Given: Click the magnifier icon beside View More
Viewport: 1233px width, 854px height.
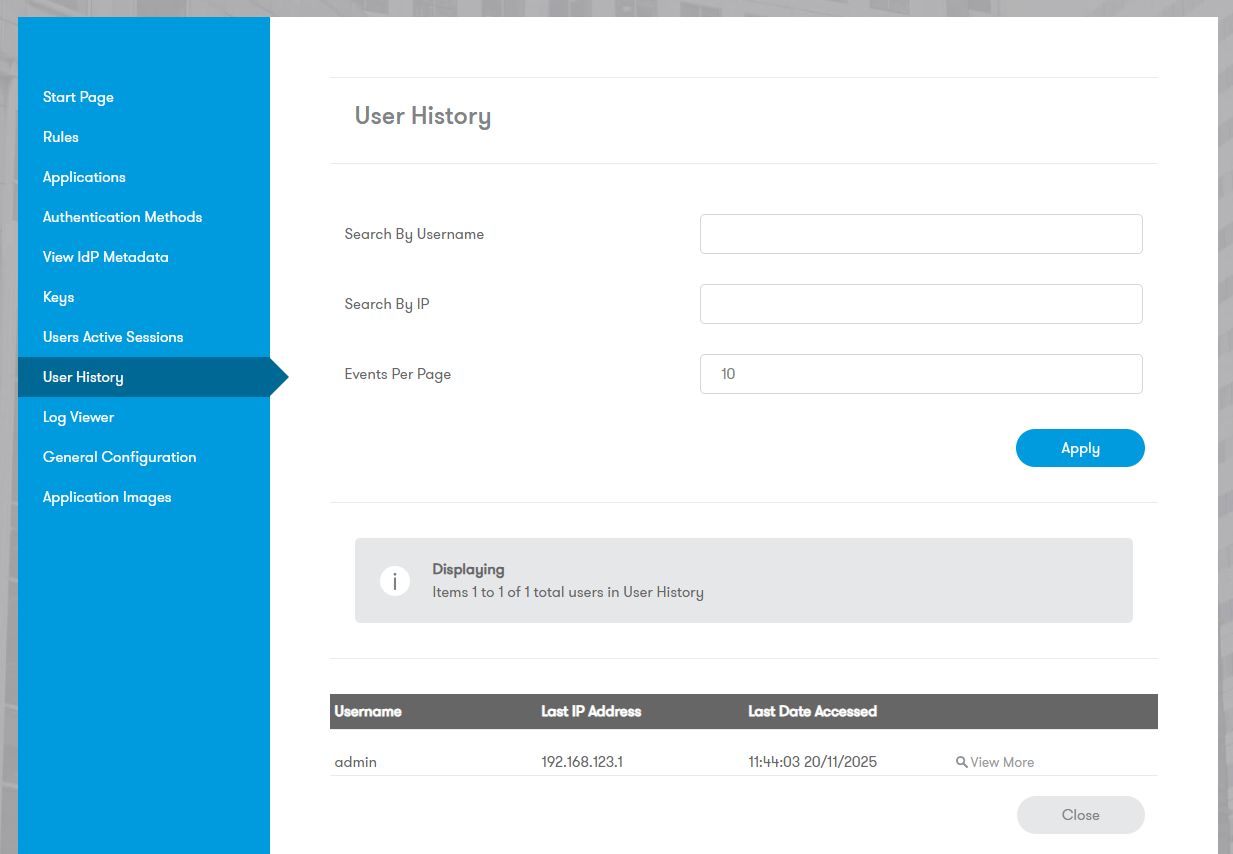Looking at the screenshot, I should point(960,762).
